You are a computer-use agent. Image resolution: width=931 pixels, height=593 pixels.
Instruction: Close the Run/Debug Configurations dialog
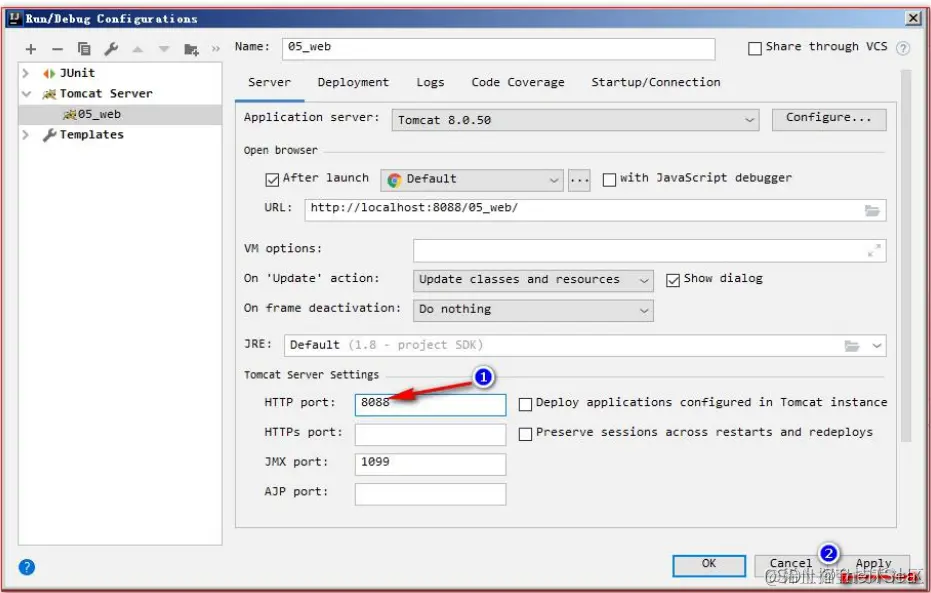tap(913, 18)
